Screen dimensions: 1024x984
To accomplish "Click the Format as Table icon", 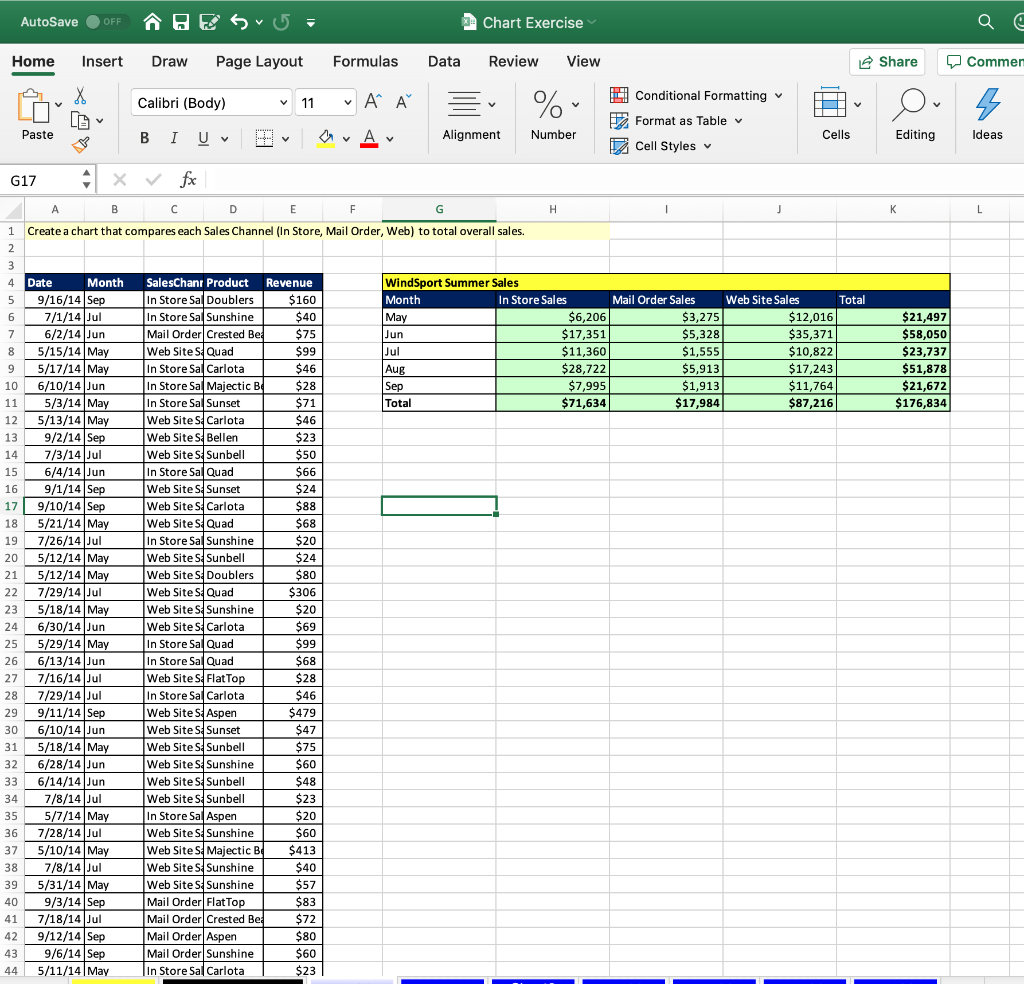I will pyautogui.click(x=622, y=120).
